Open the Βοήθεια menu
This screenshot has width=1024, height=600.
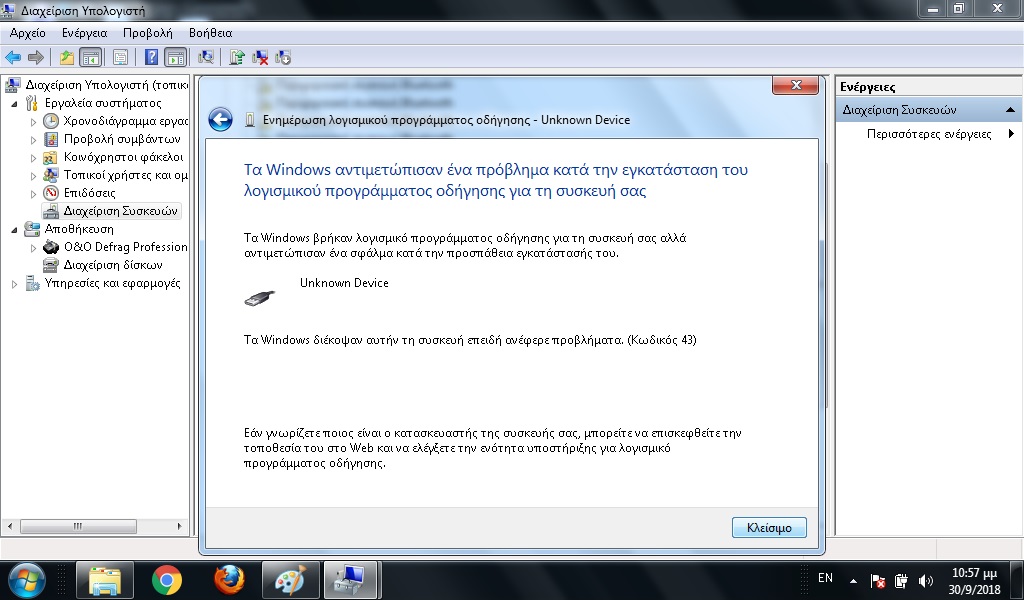pyautogui.click(x=210, y=33)
